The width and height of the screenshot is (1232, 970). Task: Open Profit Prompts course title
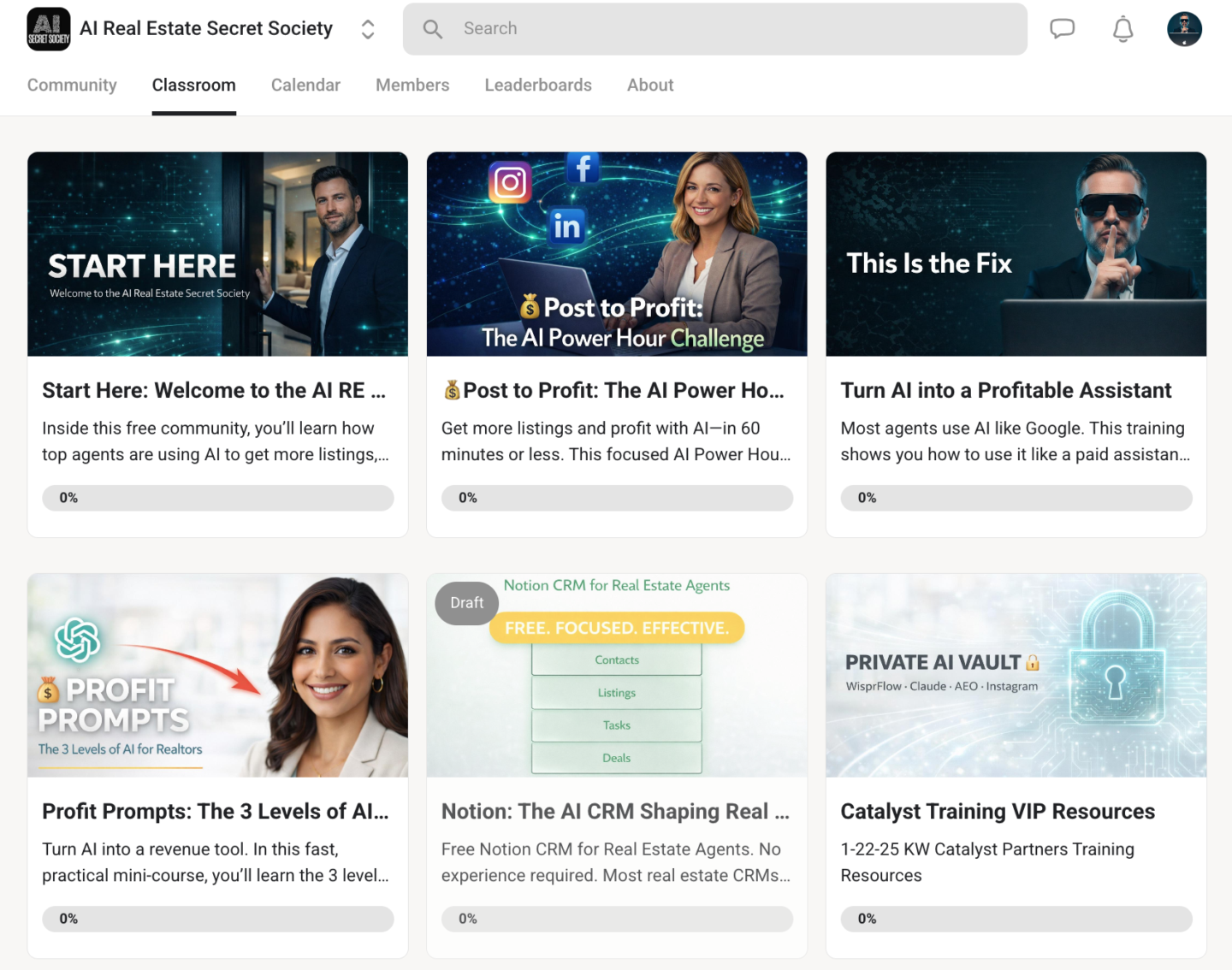pyautogui.click(x=215, y=812)
